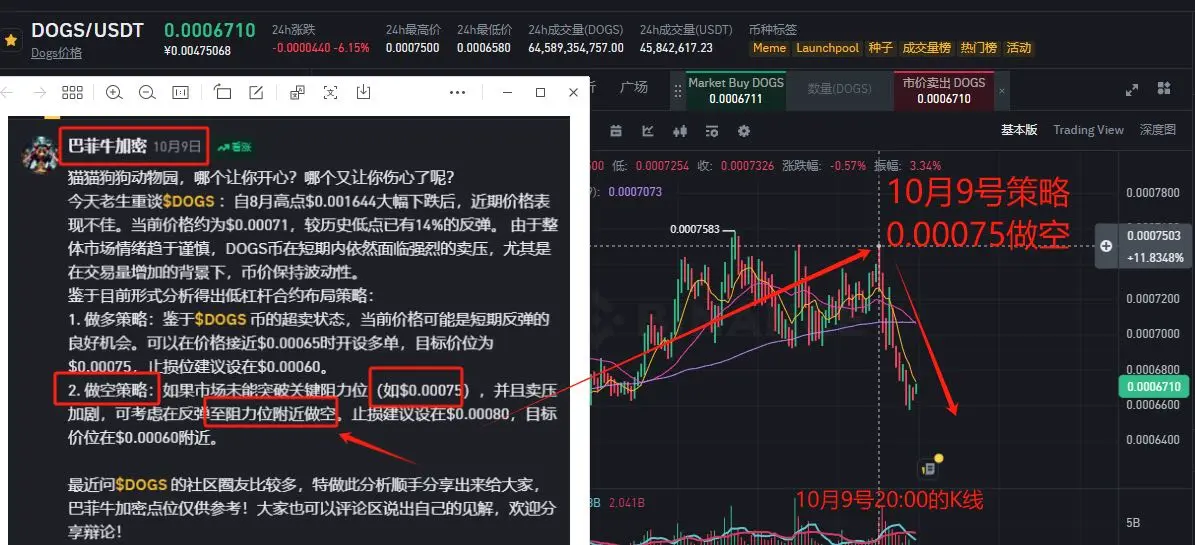
Task: Click 24h成交量(USDT) value 45,842,617.23
Action: 676,47
